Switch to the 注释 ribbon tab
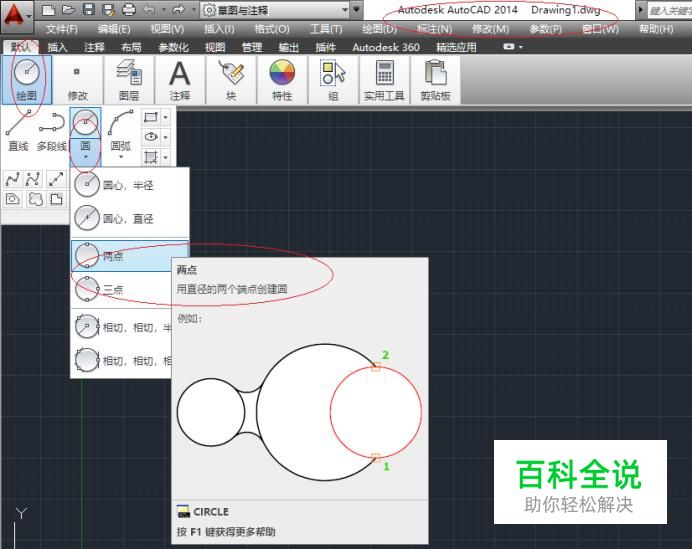 (x=94, y=47)
